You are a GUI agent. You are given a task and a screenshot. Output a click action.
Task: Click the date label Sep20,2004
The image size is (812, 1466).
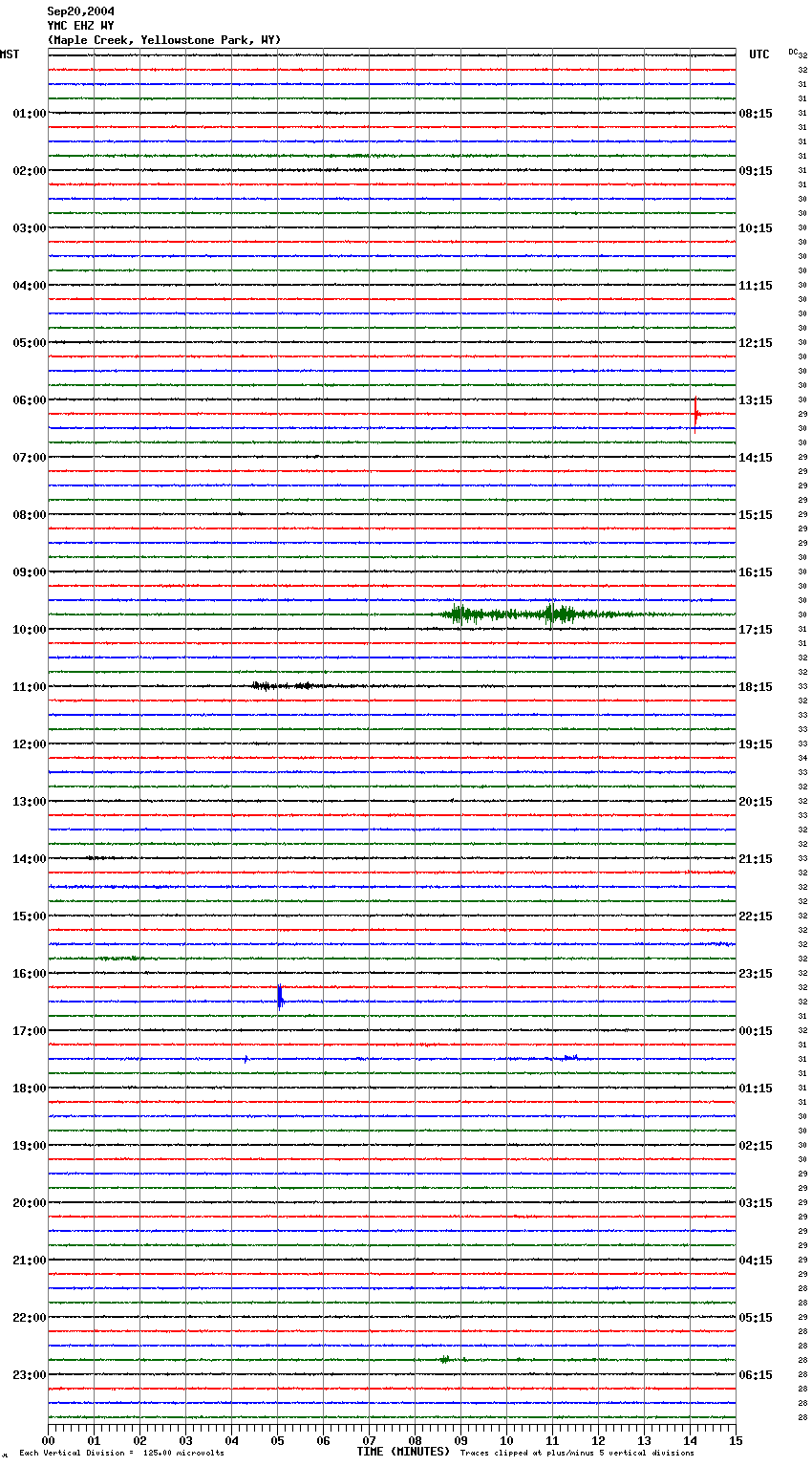[80, 11]
